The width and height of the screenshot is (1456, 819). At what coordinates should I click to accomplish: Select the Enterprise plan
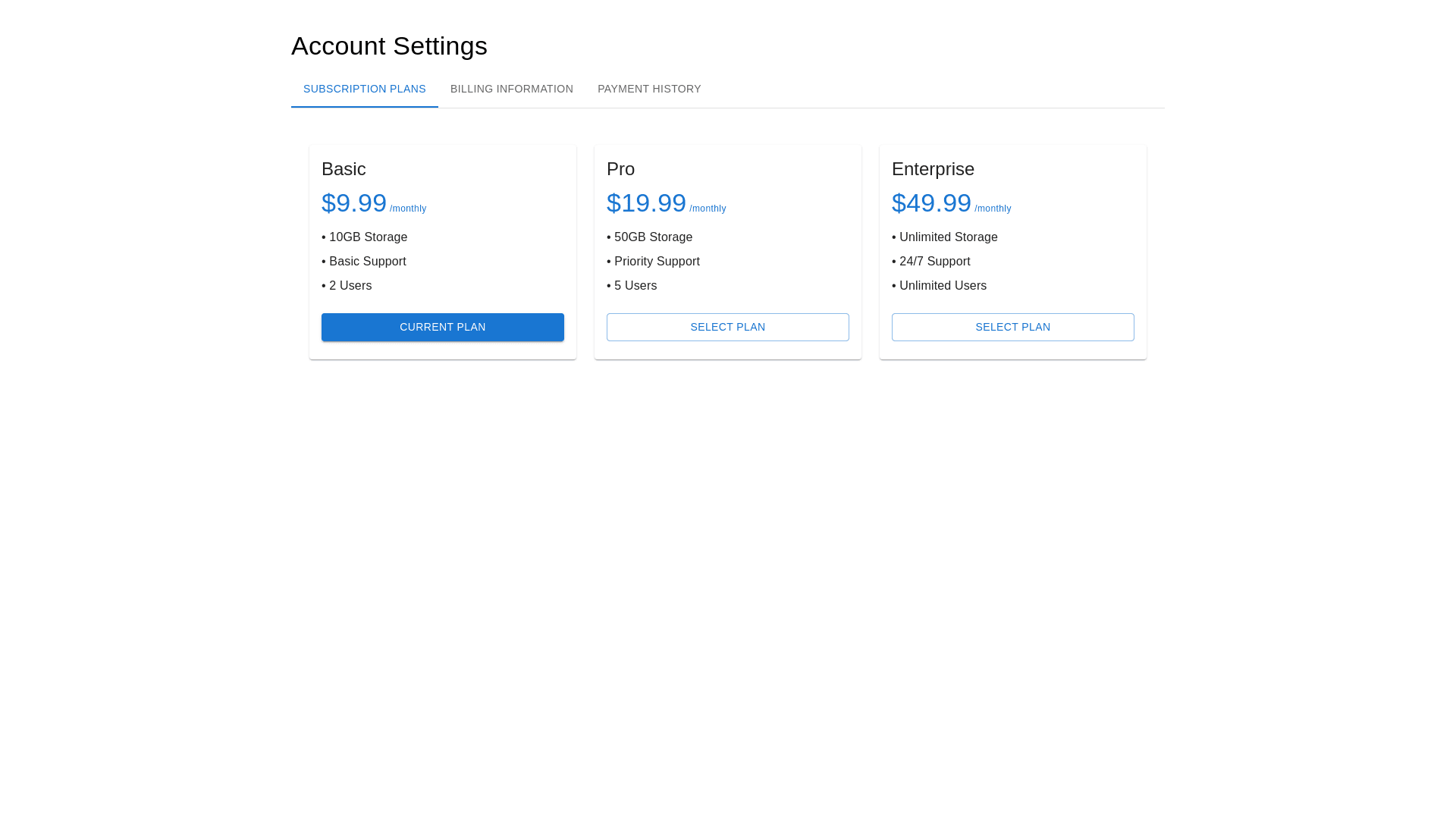[x=1012, y=327]
